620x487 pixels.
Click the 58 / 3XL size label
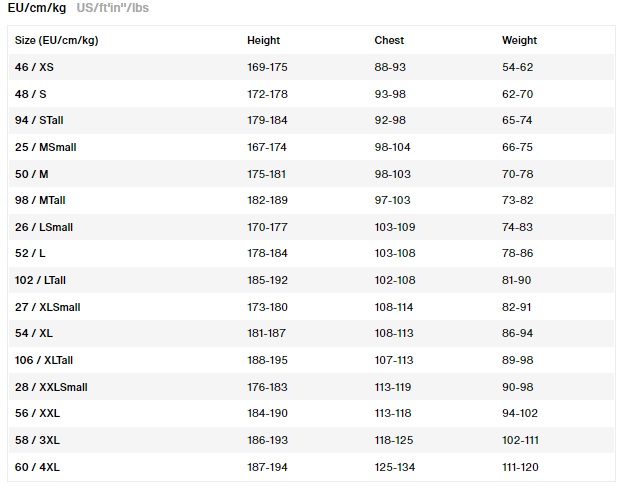click(x=38, y=440)
